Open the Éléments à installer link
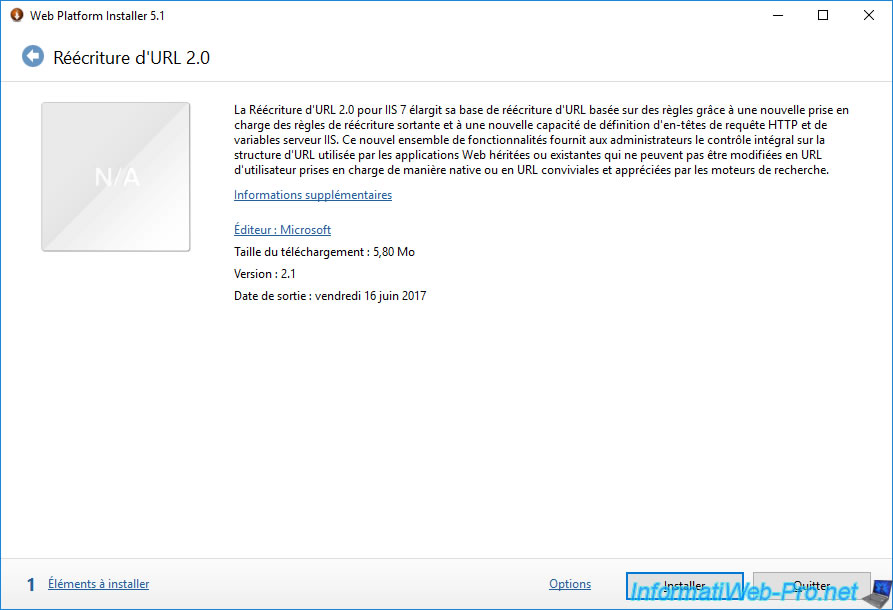 (x=99, y=584)
